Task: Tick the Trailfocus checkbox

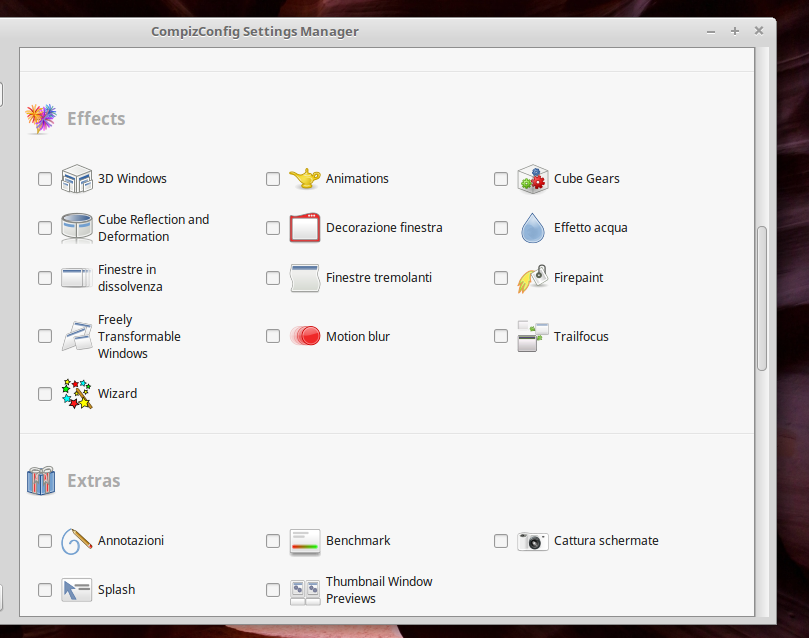Action: coord(501,336)
